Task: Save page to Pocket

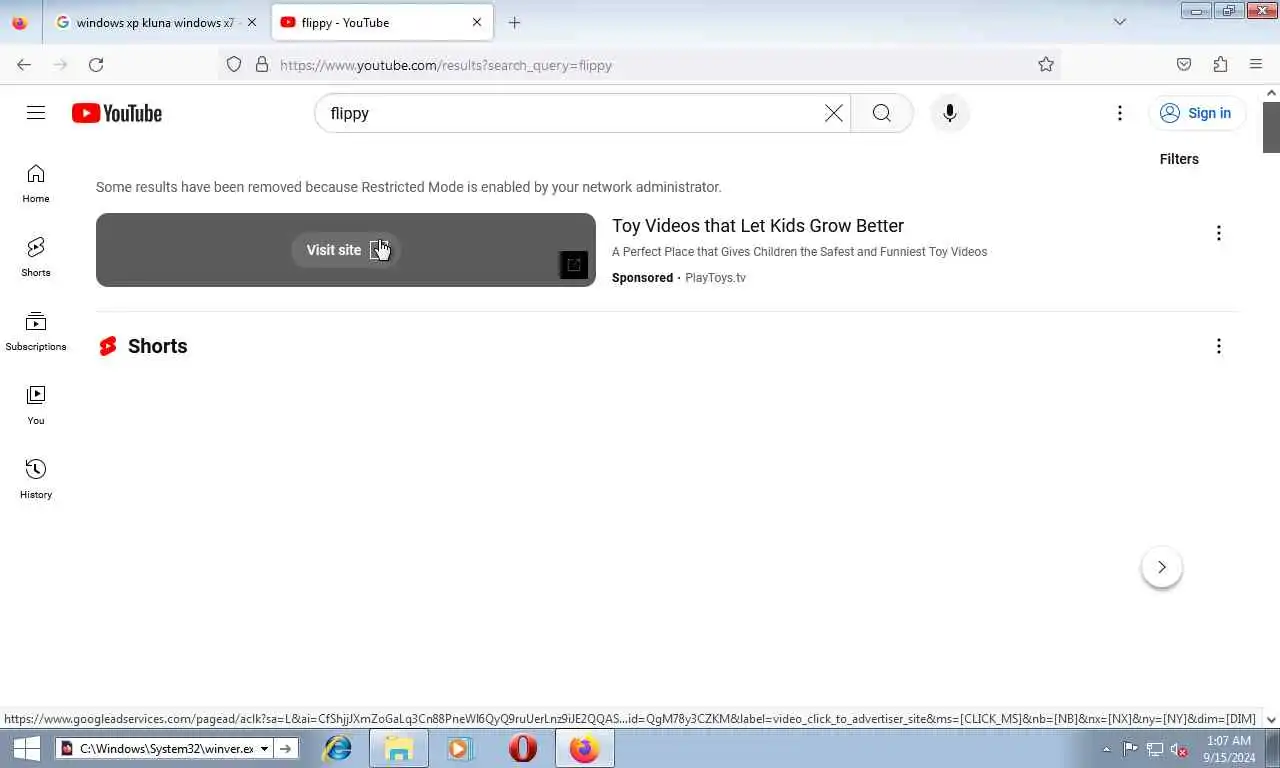Action: click(1184, 65)
